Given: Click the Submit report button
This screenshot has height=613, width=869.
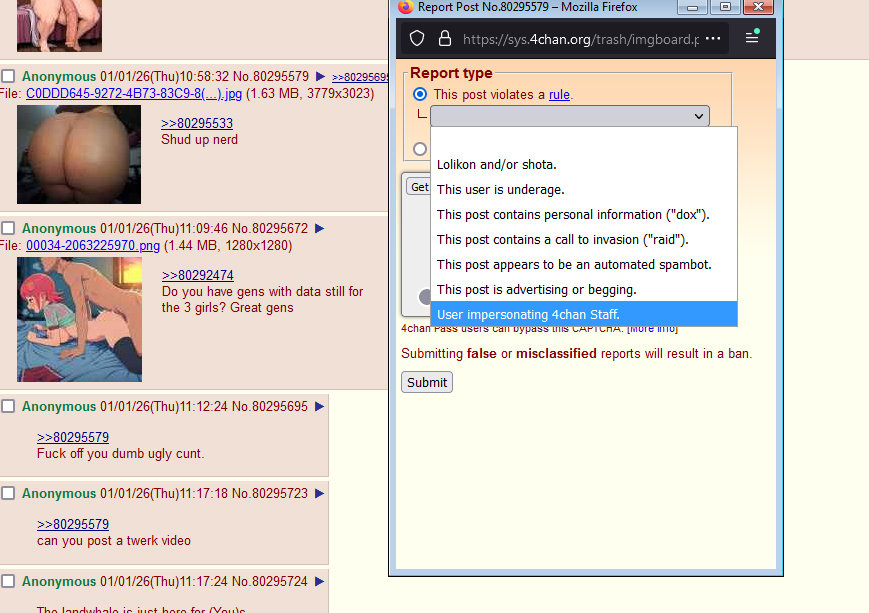Looking at the screenshot, I should click(x=427, y=382).
